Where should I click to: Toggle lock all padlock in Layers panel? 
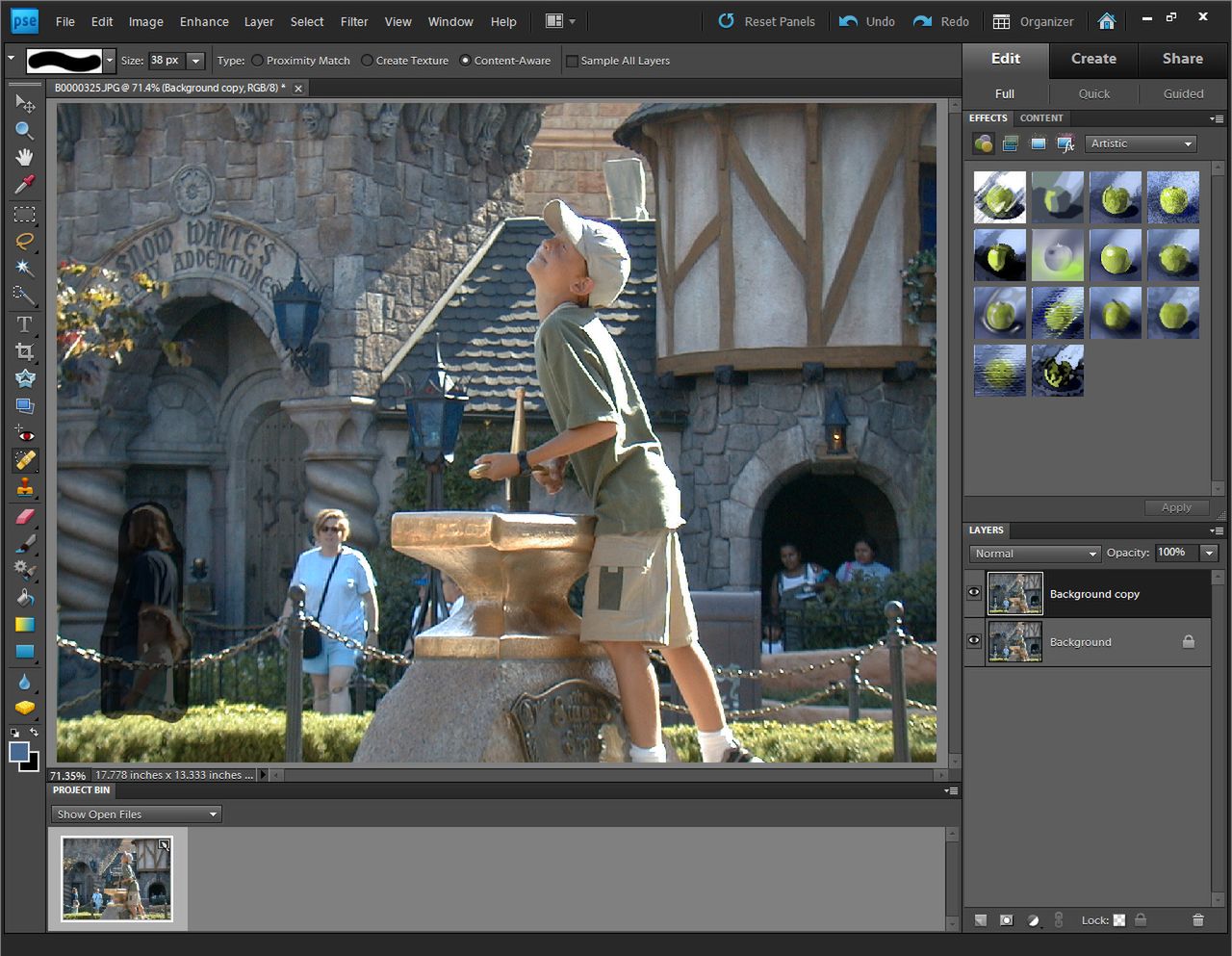1141,920
